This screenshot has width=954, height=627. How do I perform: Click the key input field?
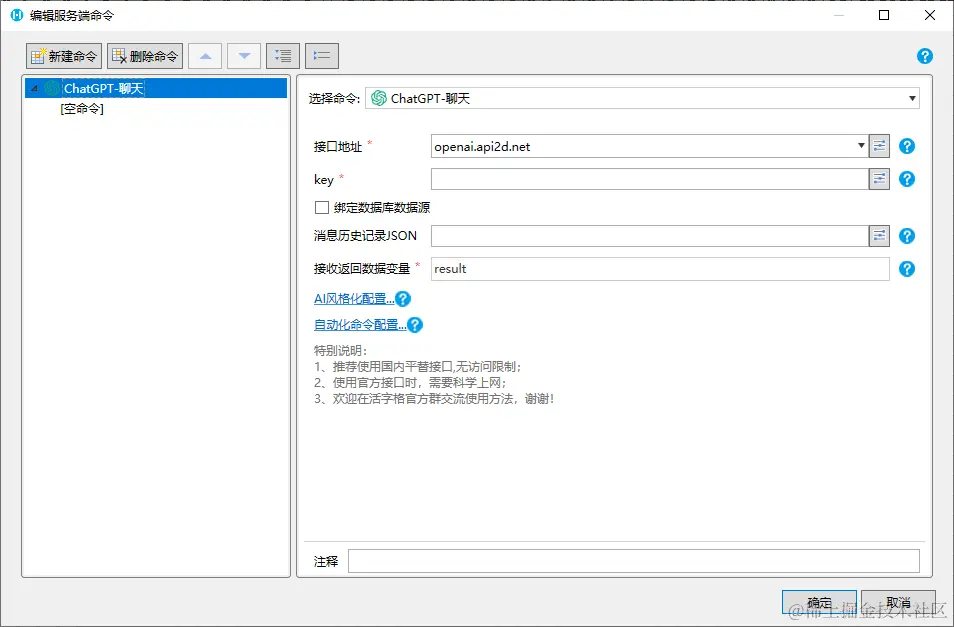pyautogui.click(x=649, y=179)
